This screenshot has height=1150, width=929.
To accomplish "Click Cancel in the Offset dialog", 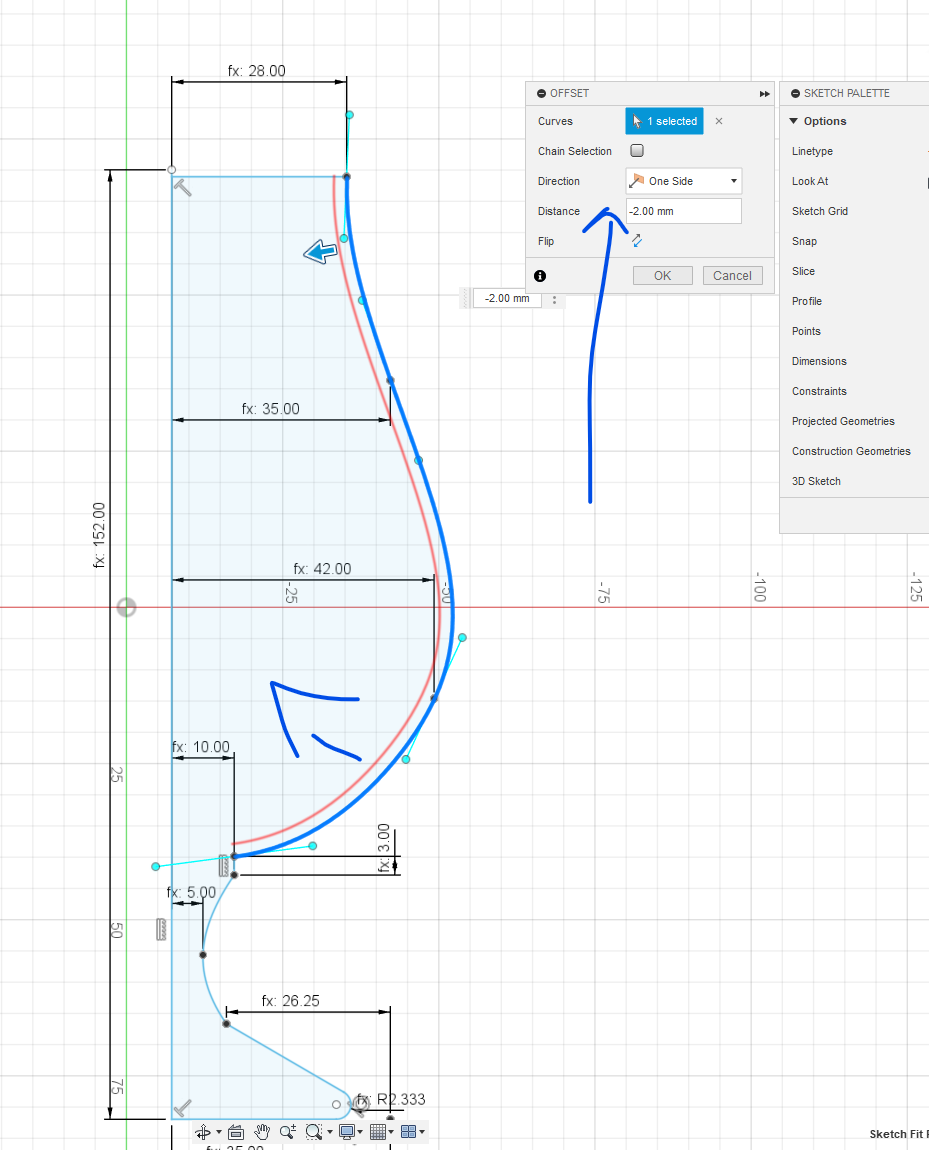I will [x=732, y=276].
